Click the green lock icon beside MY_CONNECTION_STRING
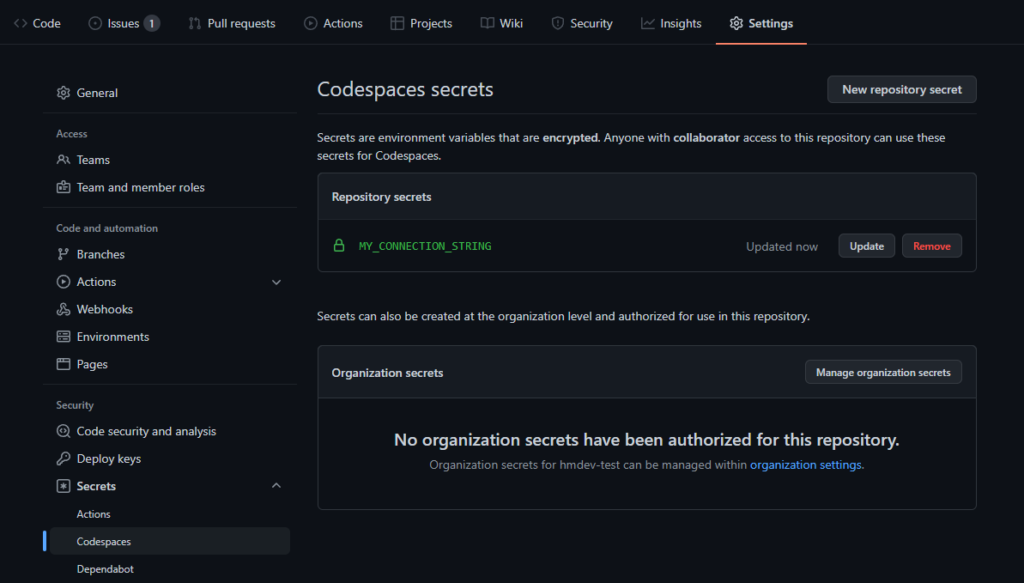 click(339, 246)
